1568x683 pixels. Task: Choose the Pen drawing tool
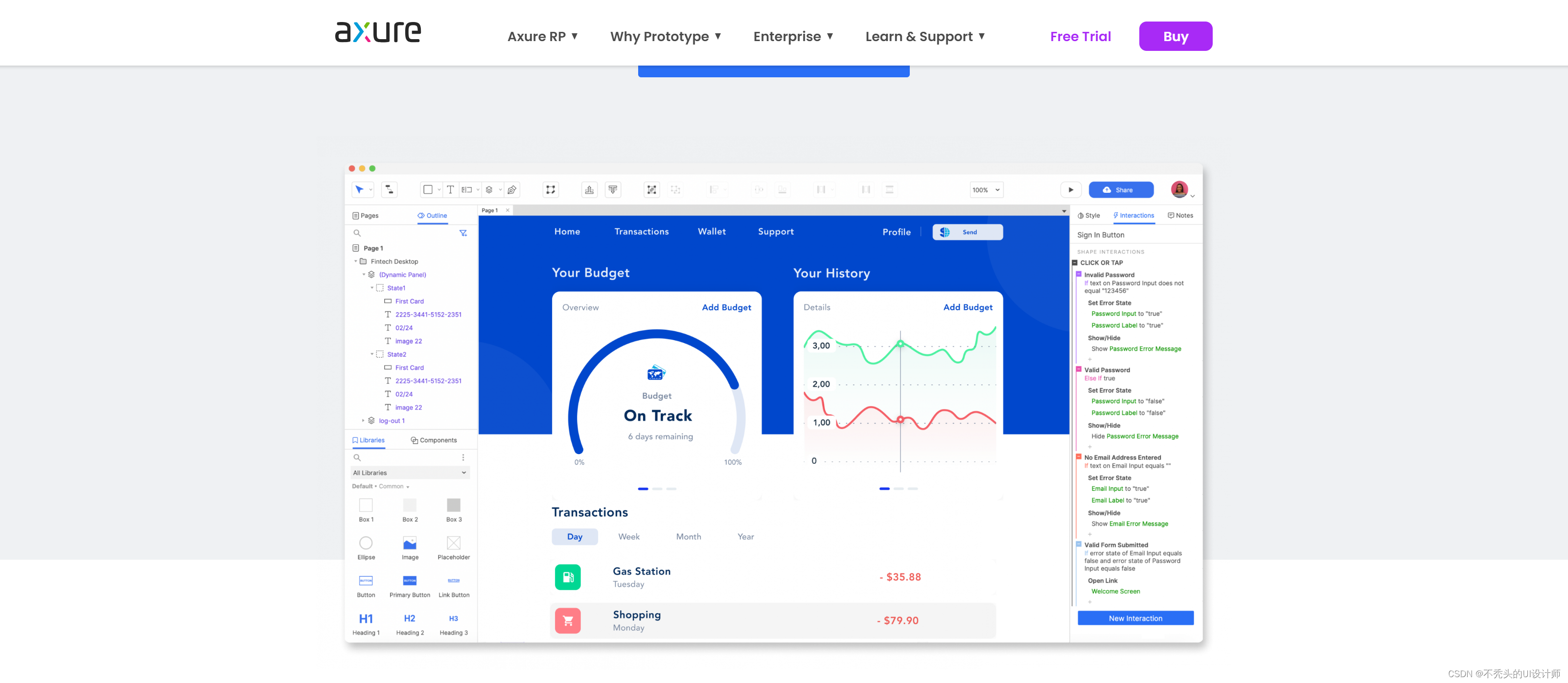click(x=512, y=190)
